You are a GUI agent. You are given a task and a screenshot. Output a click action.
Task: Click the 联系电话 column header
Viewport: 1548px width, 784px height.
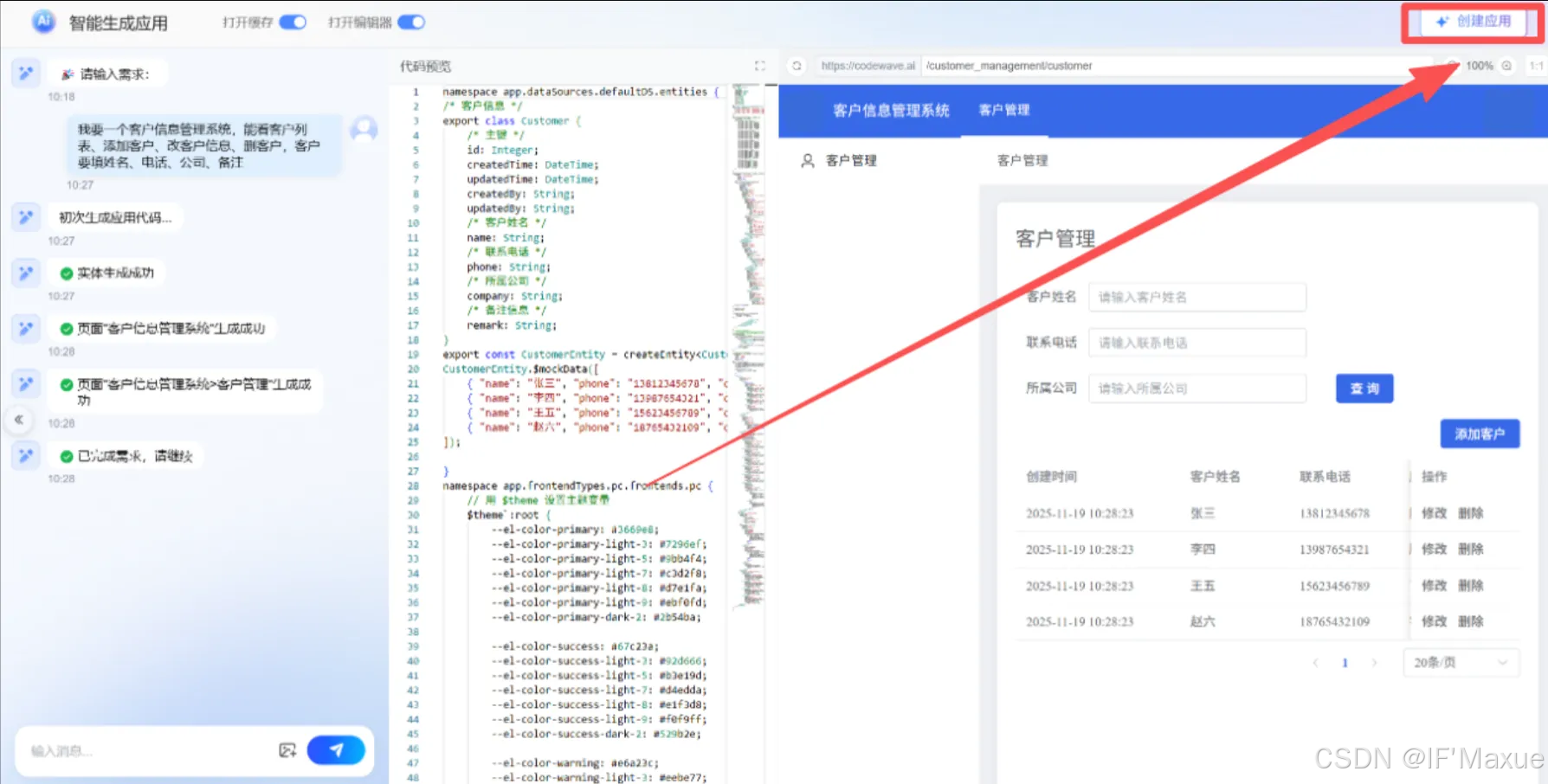pos(1325,477)
